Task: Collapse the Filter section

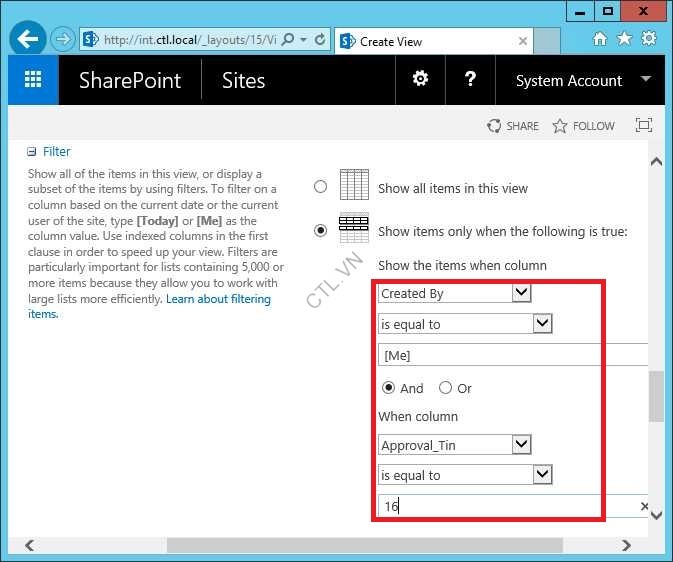Action: pyautogui.click(x=32, y=152)
